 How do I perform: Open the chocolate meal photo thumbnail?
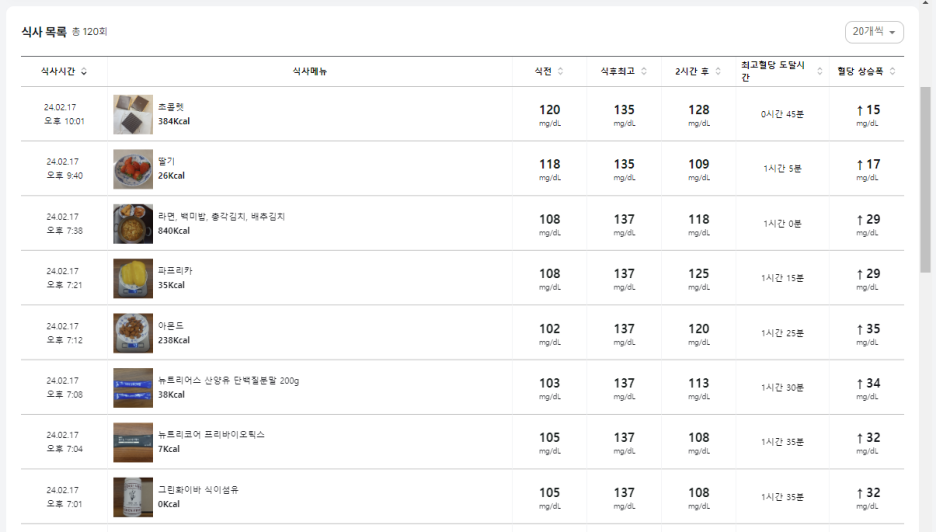[133, 115]
